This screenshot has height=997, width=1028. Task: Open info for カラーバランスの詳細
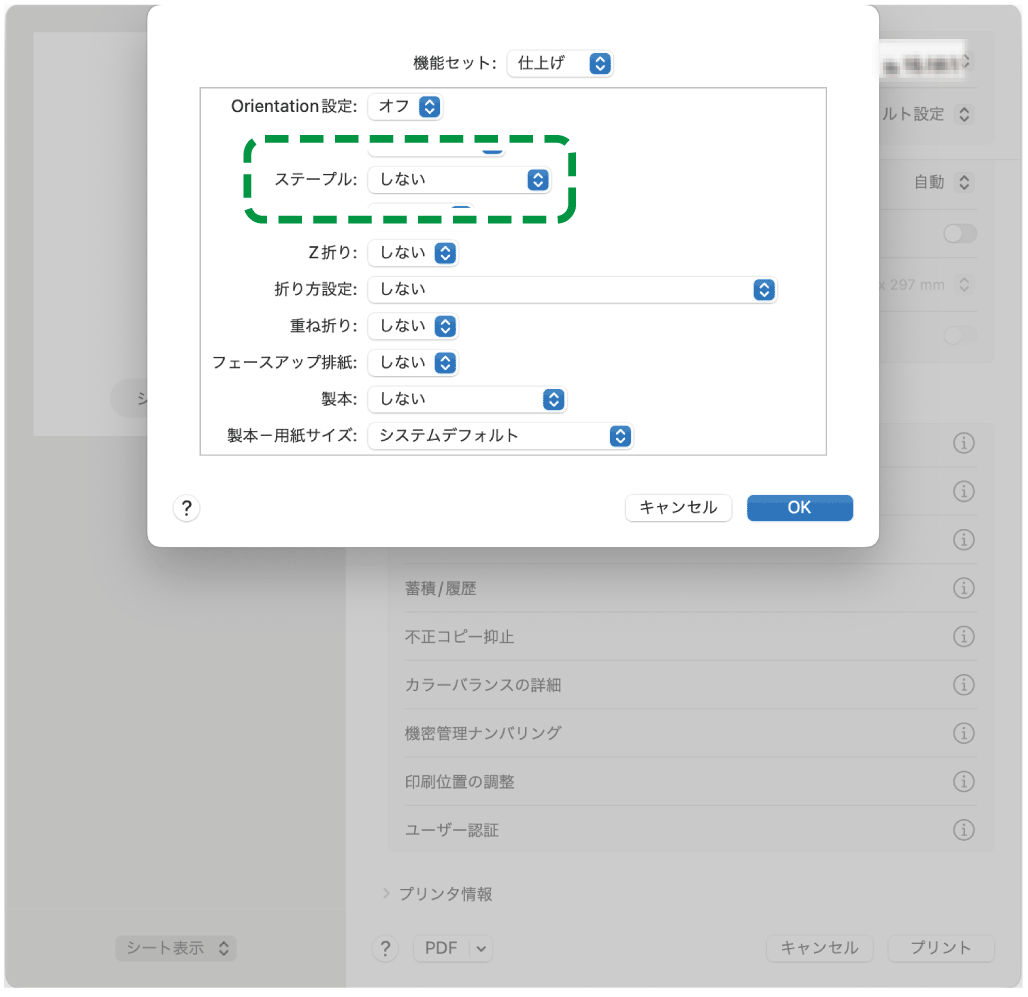tap(963, 684)
